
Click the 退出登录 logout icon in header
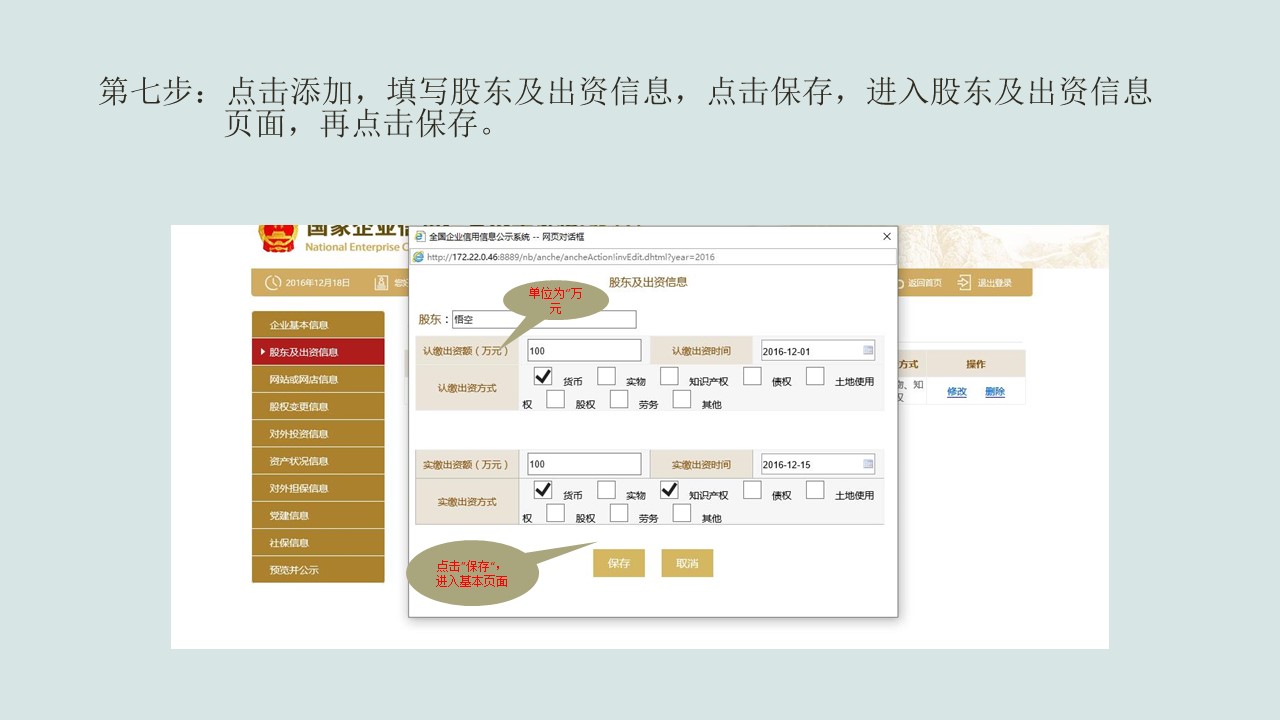[x=968, y=282]
